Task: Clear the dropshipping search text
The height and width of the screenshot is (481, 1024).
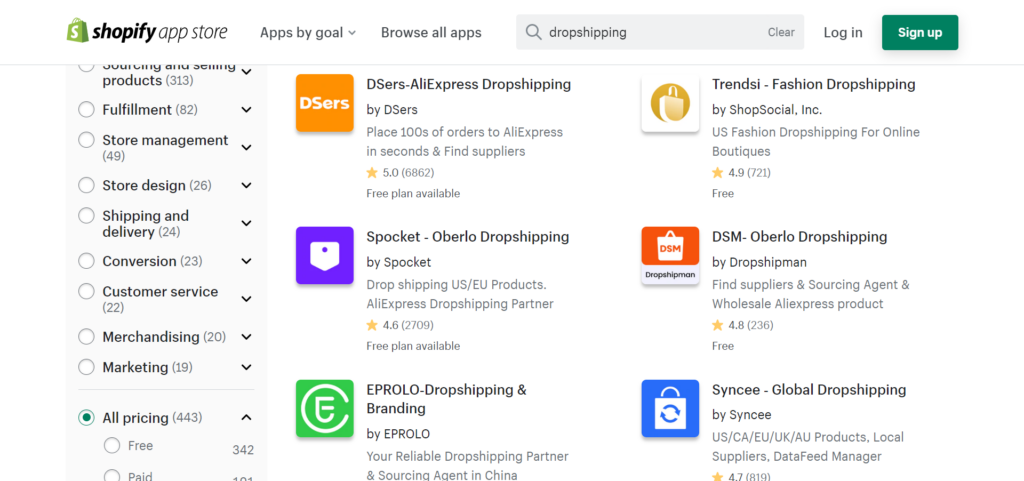Action: [781, 32]
